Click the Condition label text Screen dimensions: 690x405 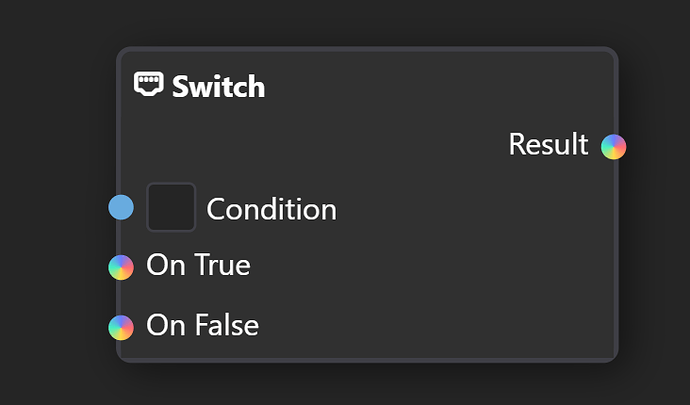point(271,210)
